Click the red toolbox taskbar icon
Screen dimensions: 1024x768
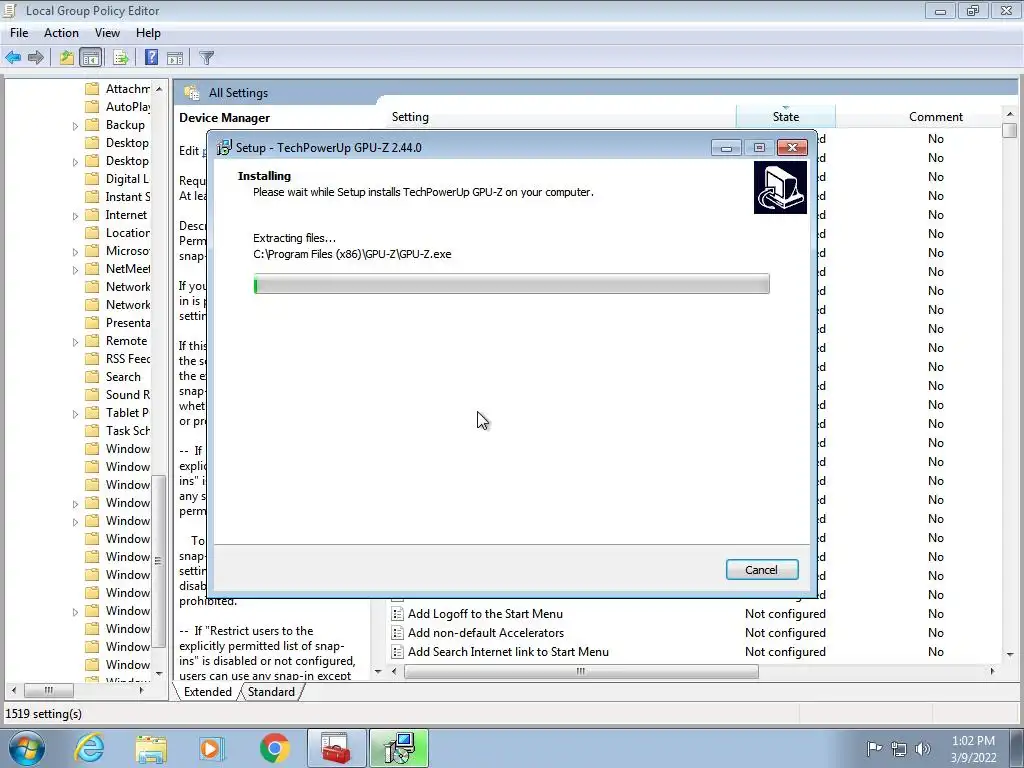(336, 748)
